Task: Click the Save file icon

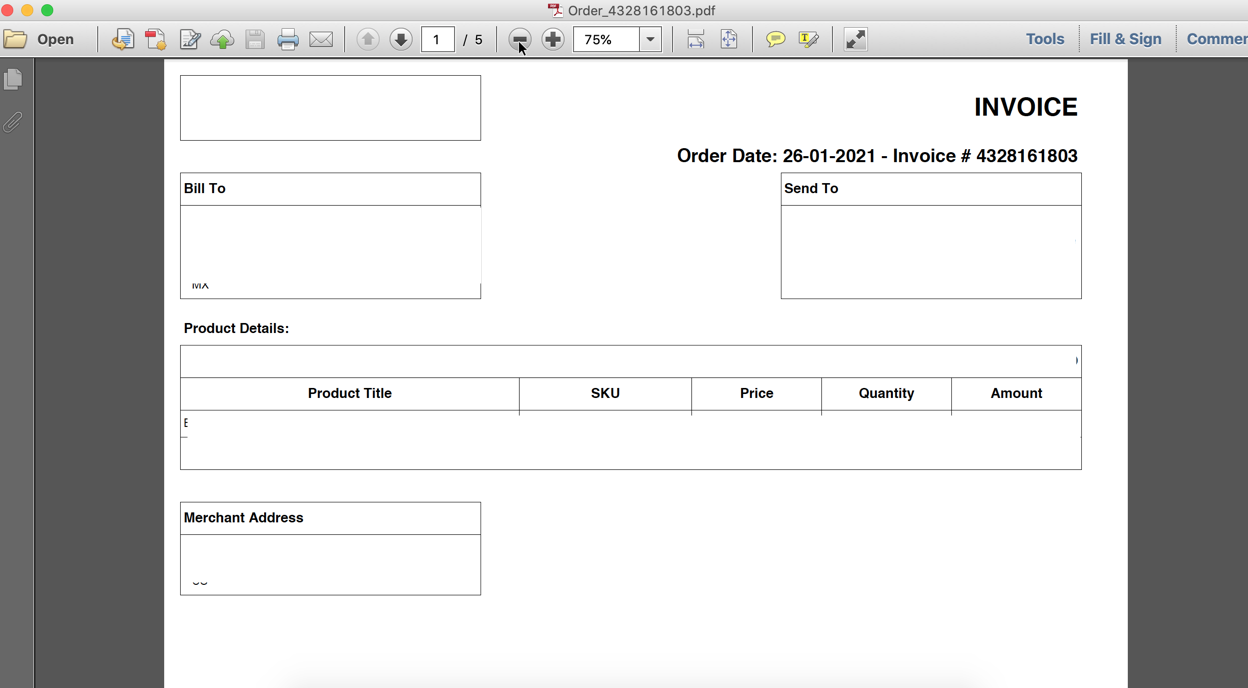Action: pos(254,39)
